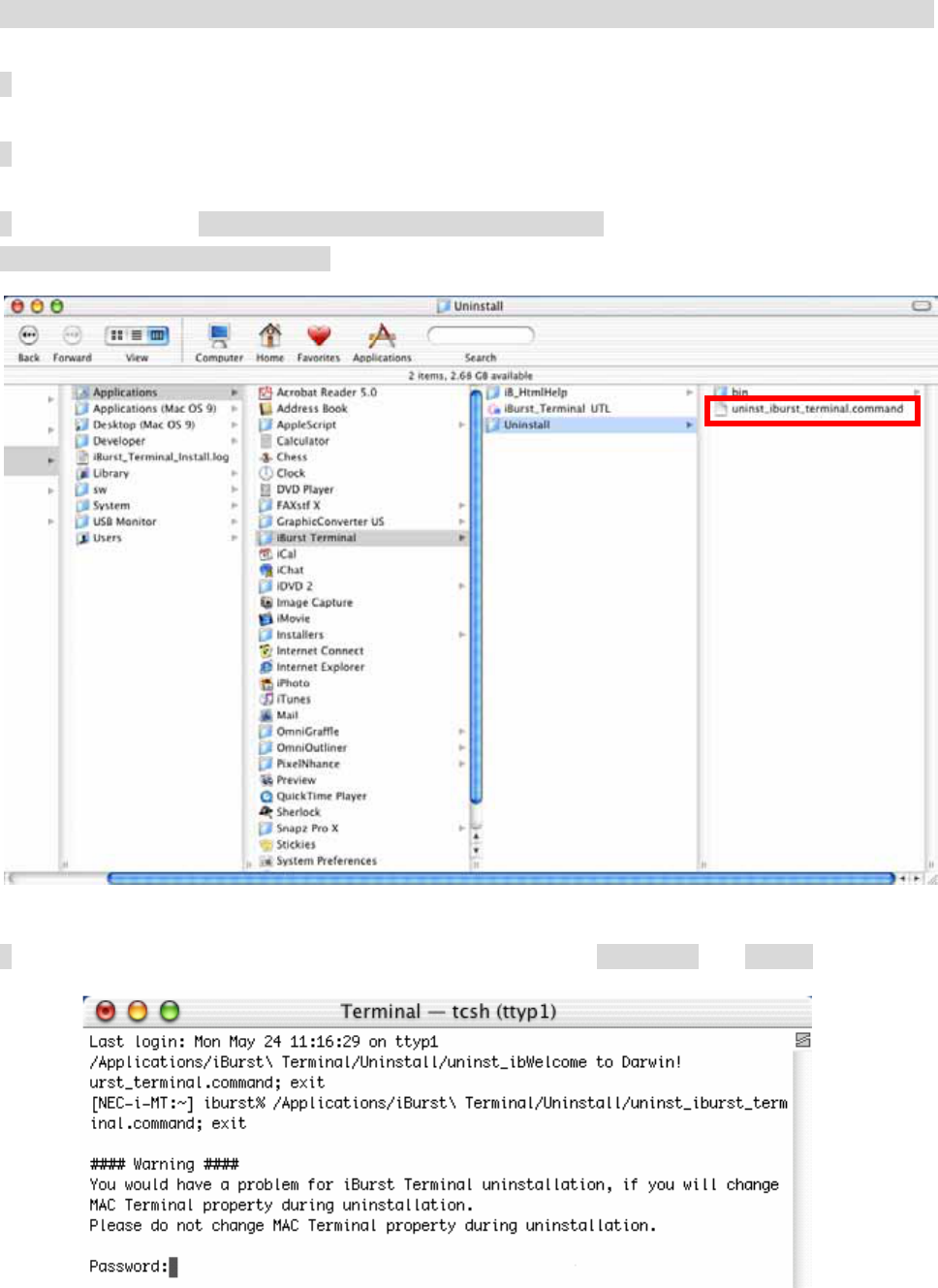Select QuickTime Player application
The image size is (938, 1288).
(x=362, y=797)
